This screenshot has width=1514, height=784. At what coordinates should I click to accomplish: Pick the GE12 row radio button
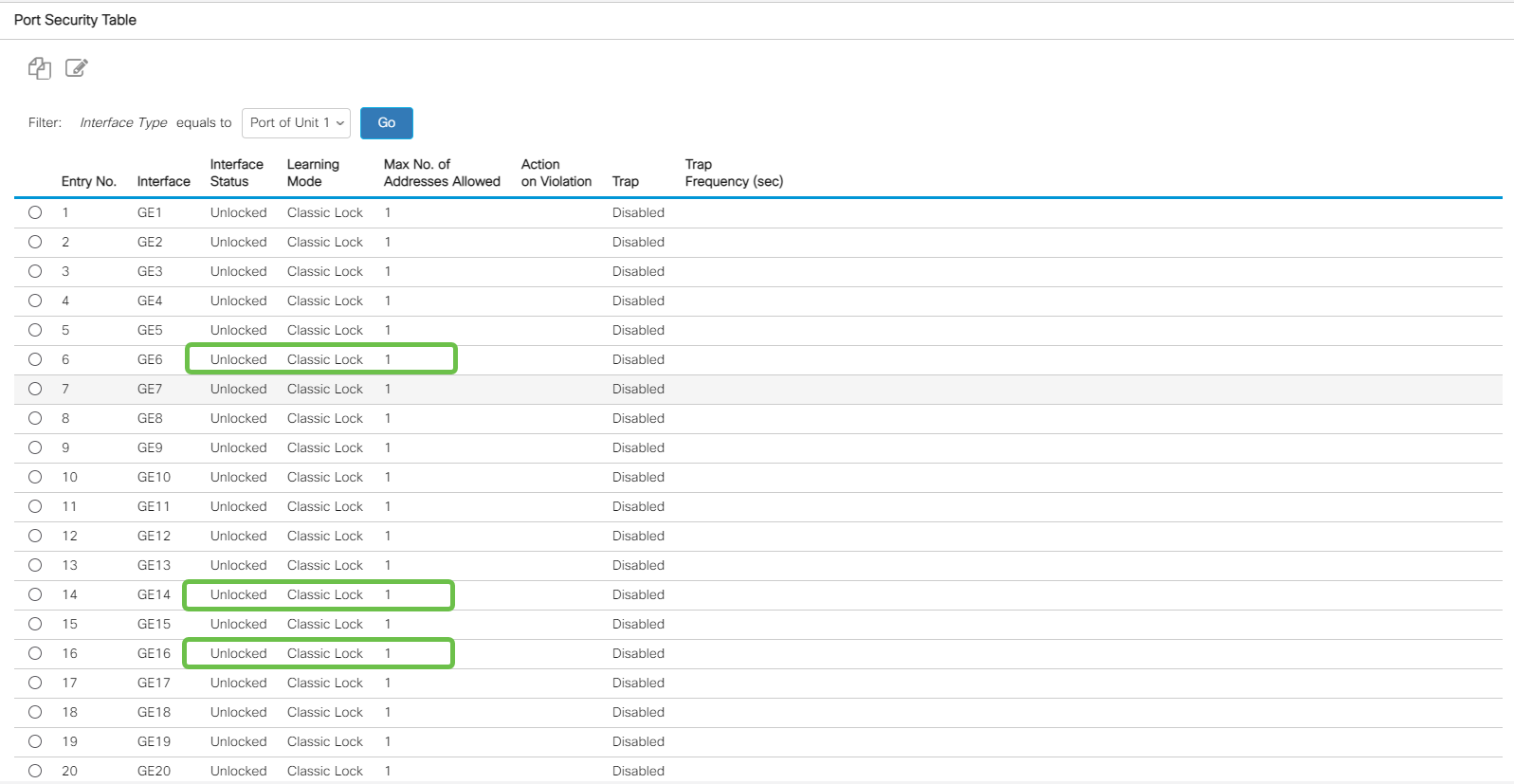click(35, 536)
